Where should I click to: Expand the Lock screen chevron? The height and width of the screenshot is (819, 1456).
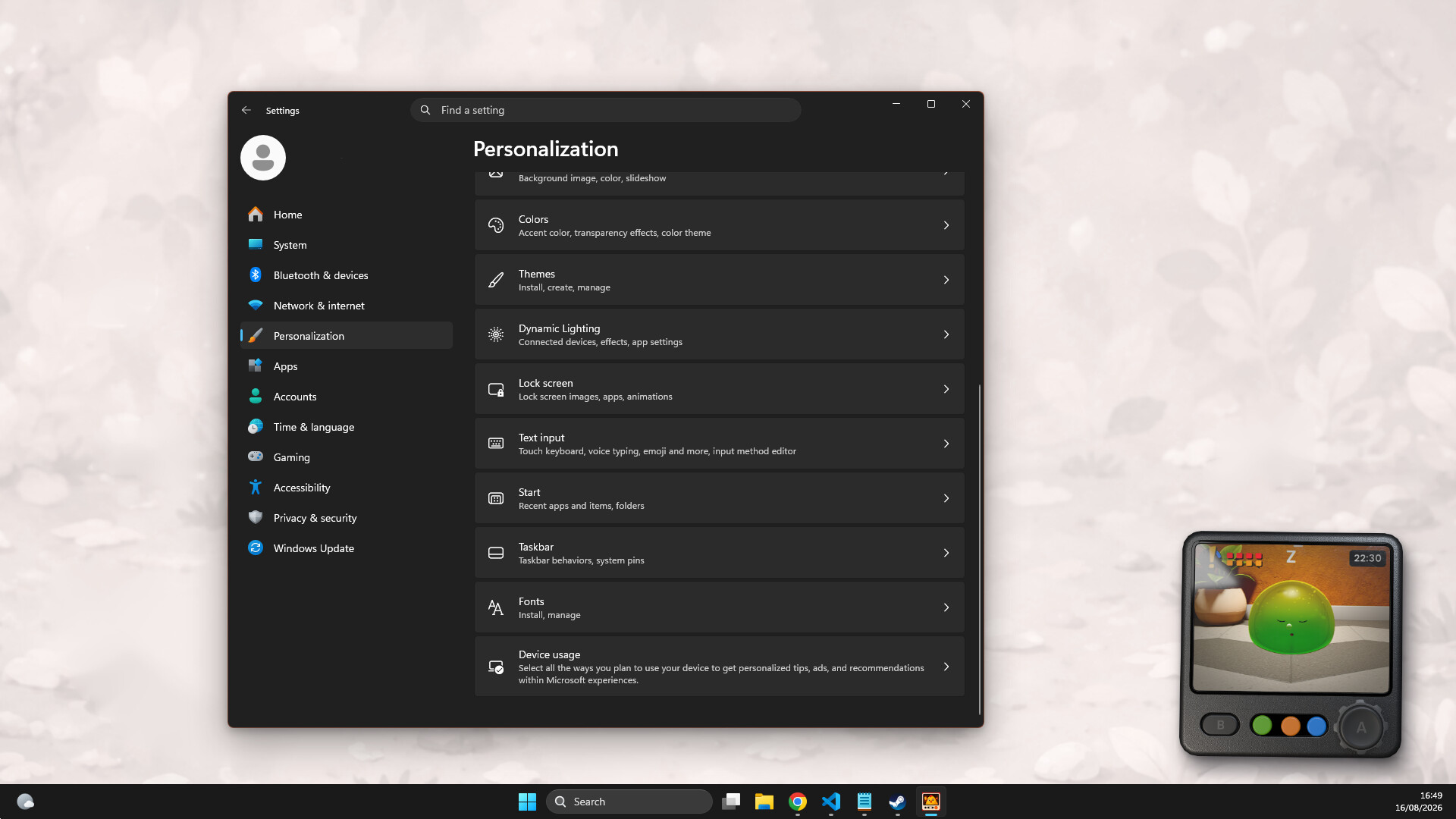pyautogui.click(x=946, y=389)
